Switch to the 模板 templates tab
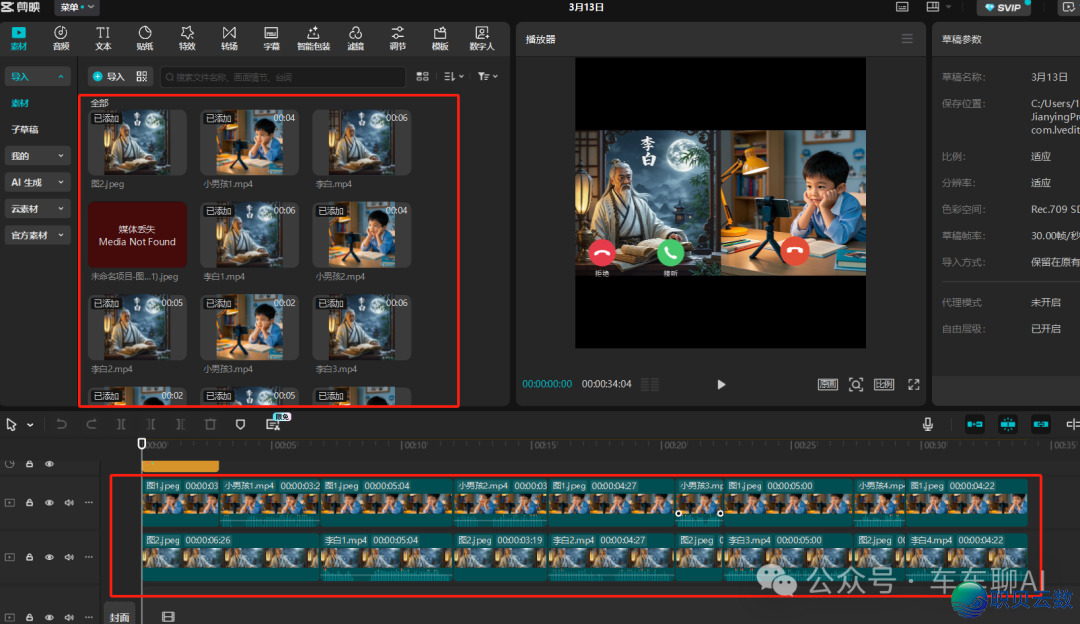Viewport: 1080px width, 624px height. click(439, 38)
